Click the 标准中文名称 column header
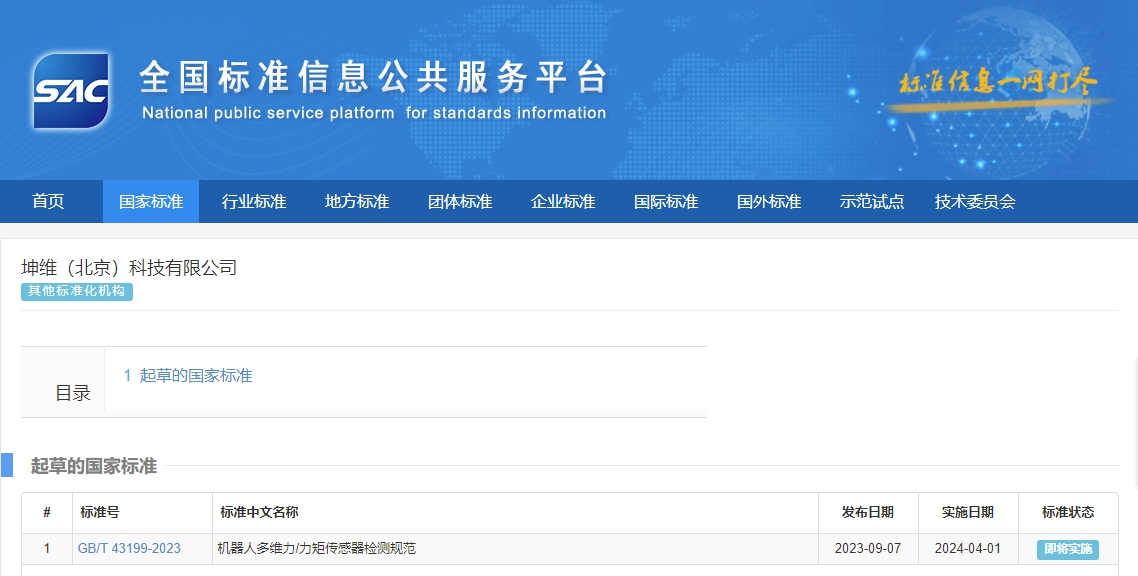 [x=515, y=512]
